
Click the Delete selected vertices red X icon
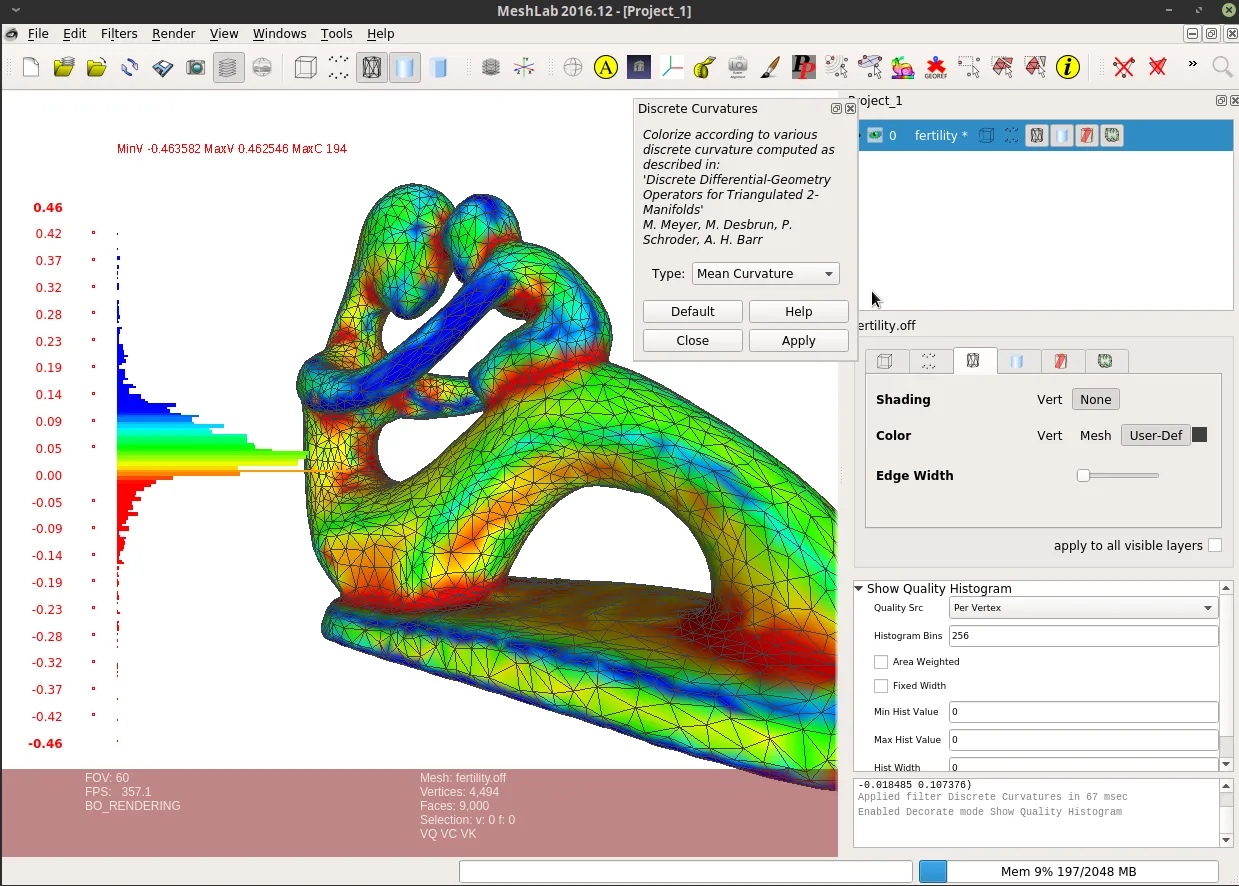tap(1124, 67)
